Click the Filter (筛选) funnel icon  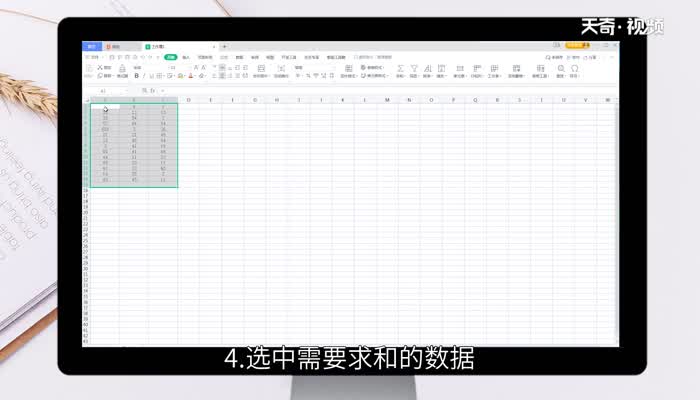414,68
